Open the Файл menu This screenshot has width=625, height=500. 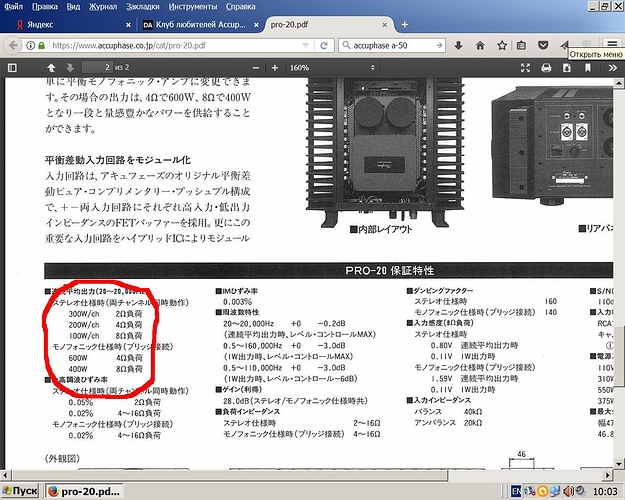coord(13,6)
